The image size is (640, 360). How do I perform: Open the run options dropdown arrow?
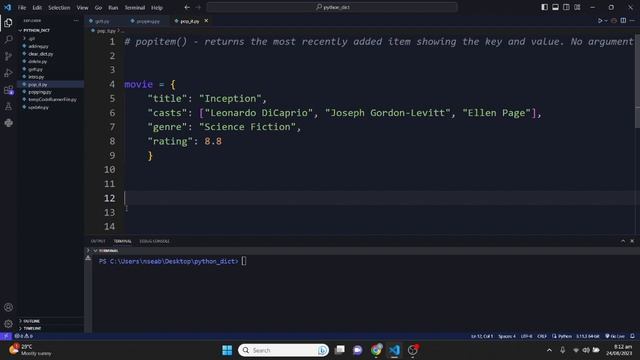click(606, 21)
